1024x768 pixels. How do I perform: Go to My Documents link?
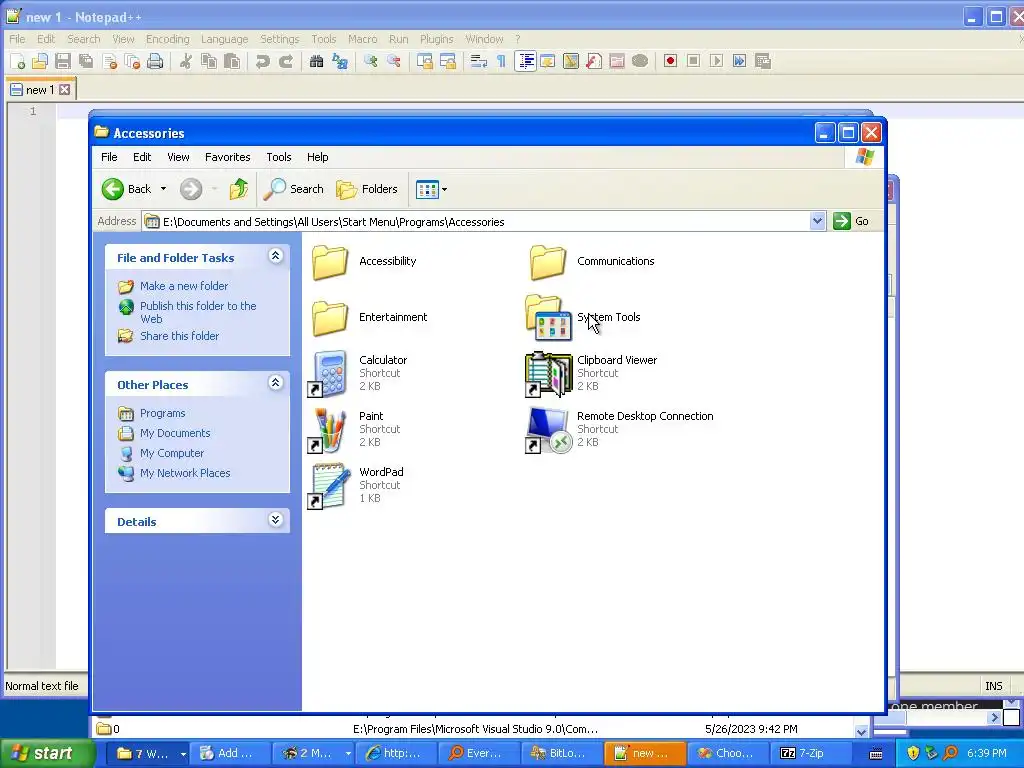(175, 433)
